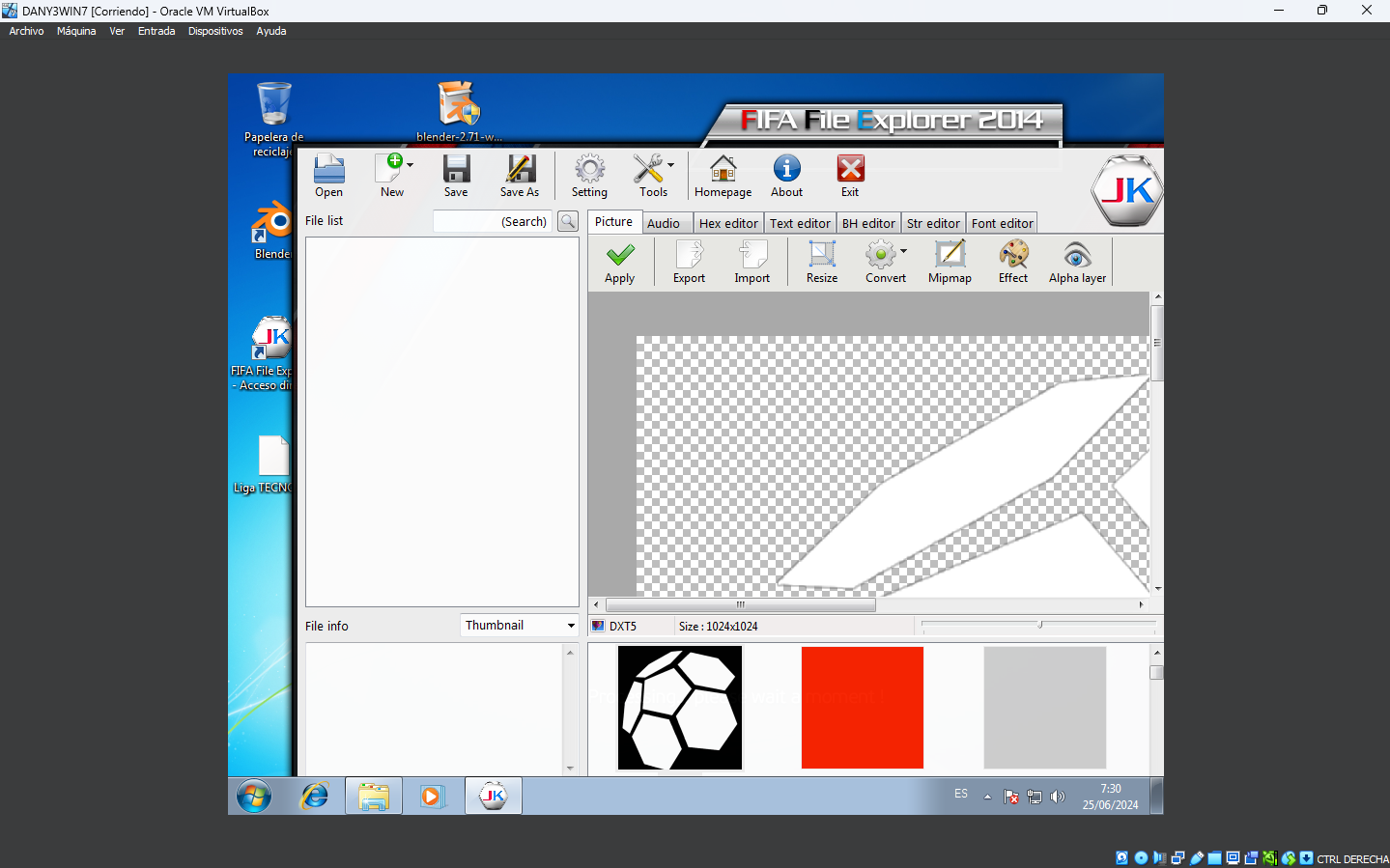Toggle the Alpha layer eye

click(x=1077, y=255)
